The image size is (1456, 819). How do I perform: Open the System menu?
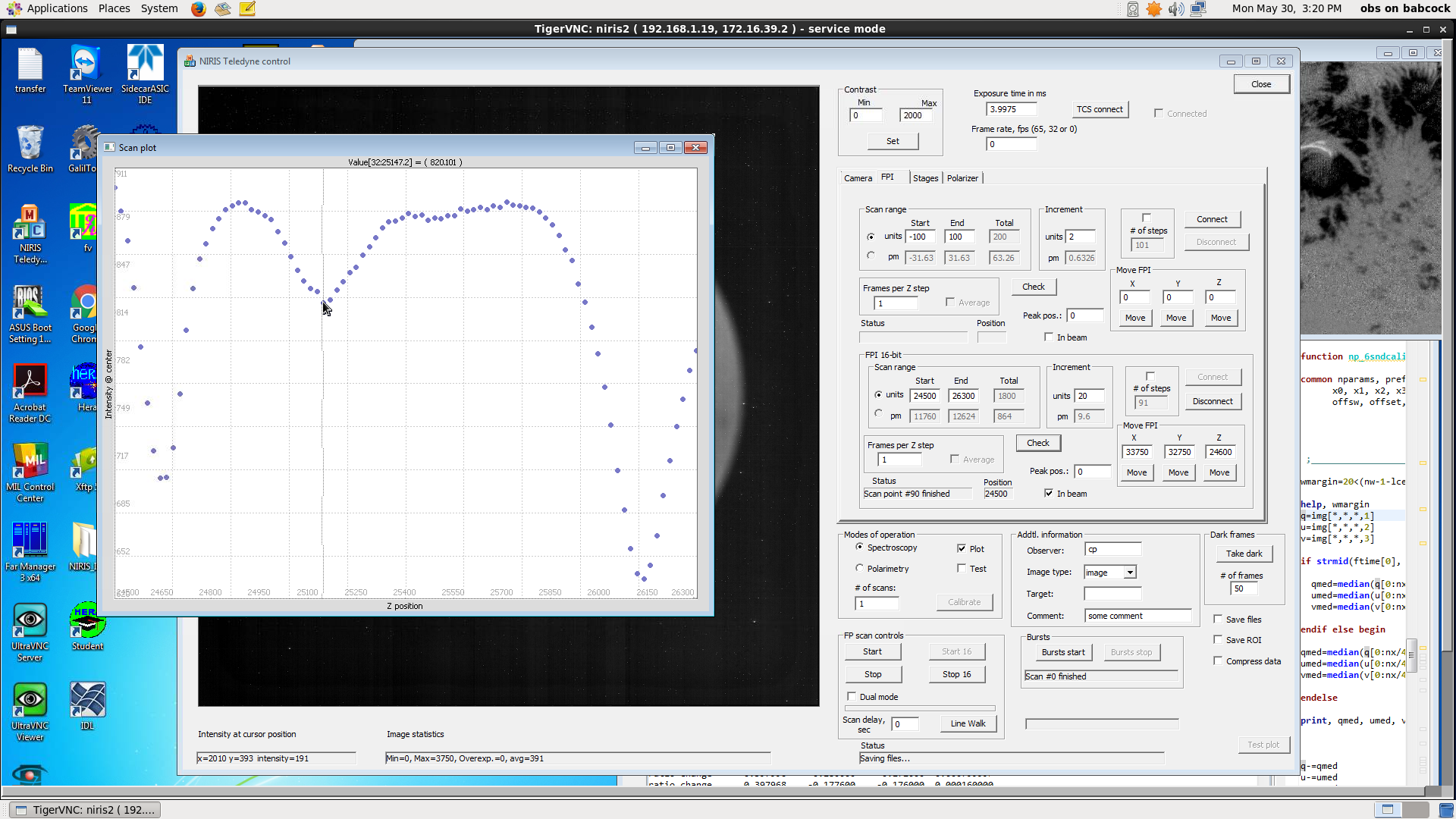(159, 8)
